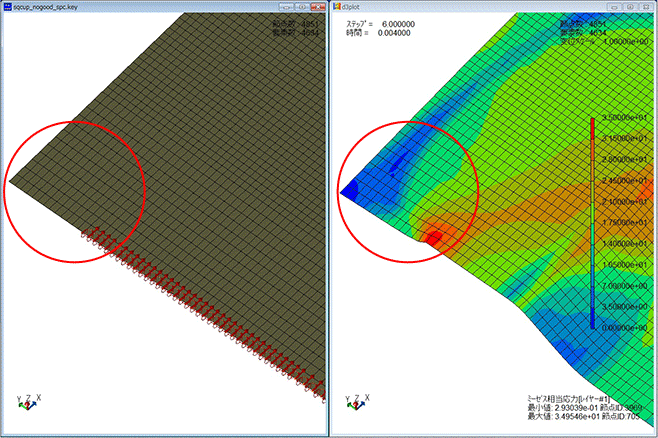Minimize the d3plot window

[611, 6]
